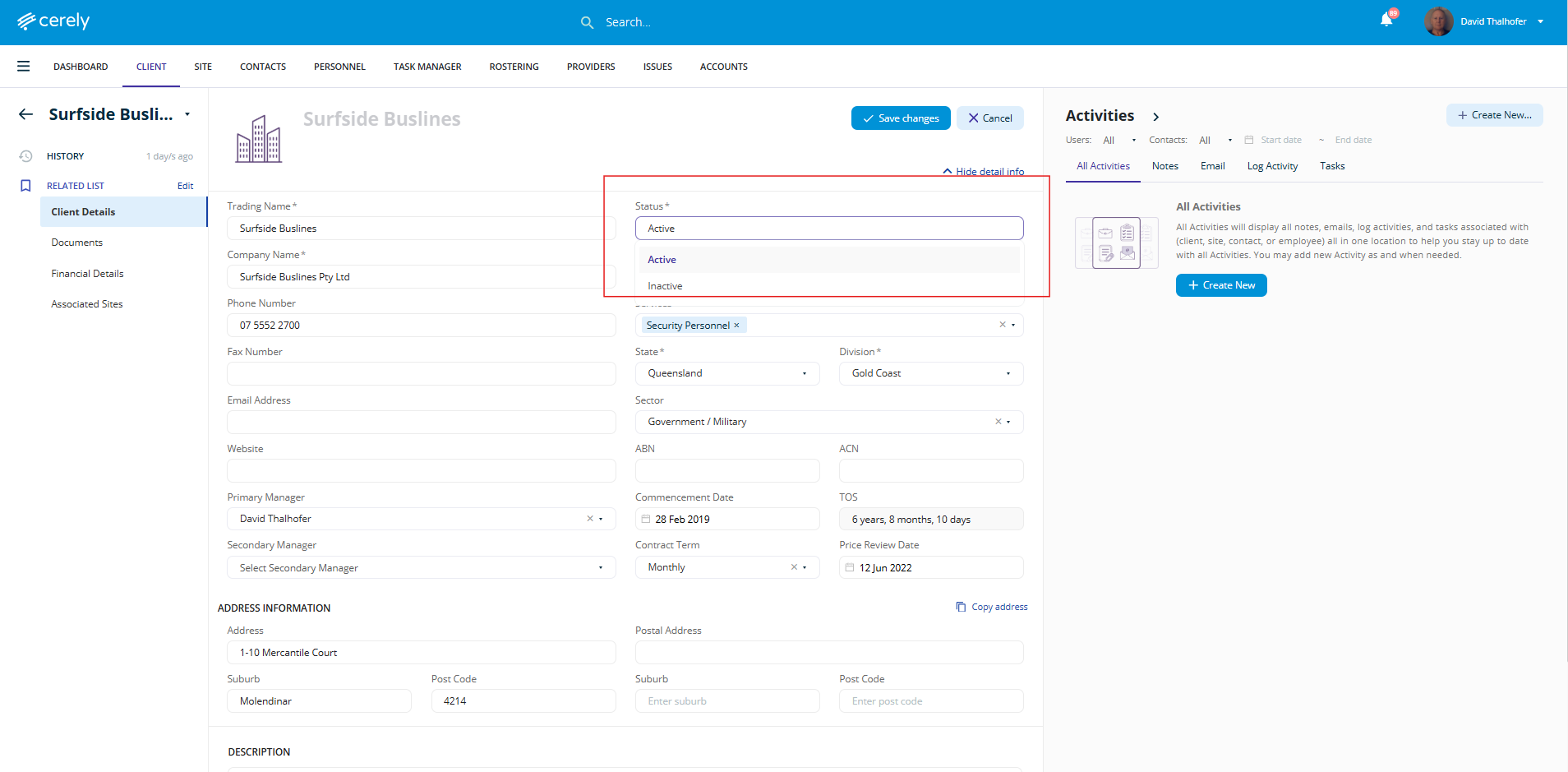Expand the Activities chevron arrow
Screen dimensions: 1568x772
(x=1155, y=117)
